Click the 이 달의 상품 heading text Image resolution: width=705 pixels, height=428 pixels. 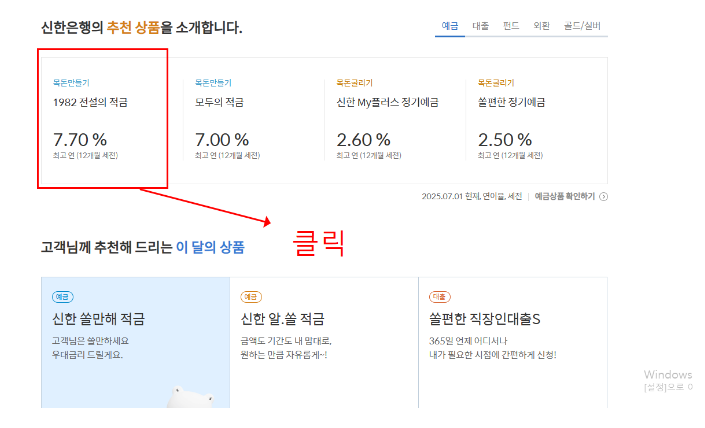tap(210, 247)
